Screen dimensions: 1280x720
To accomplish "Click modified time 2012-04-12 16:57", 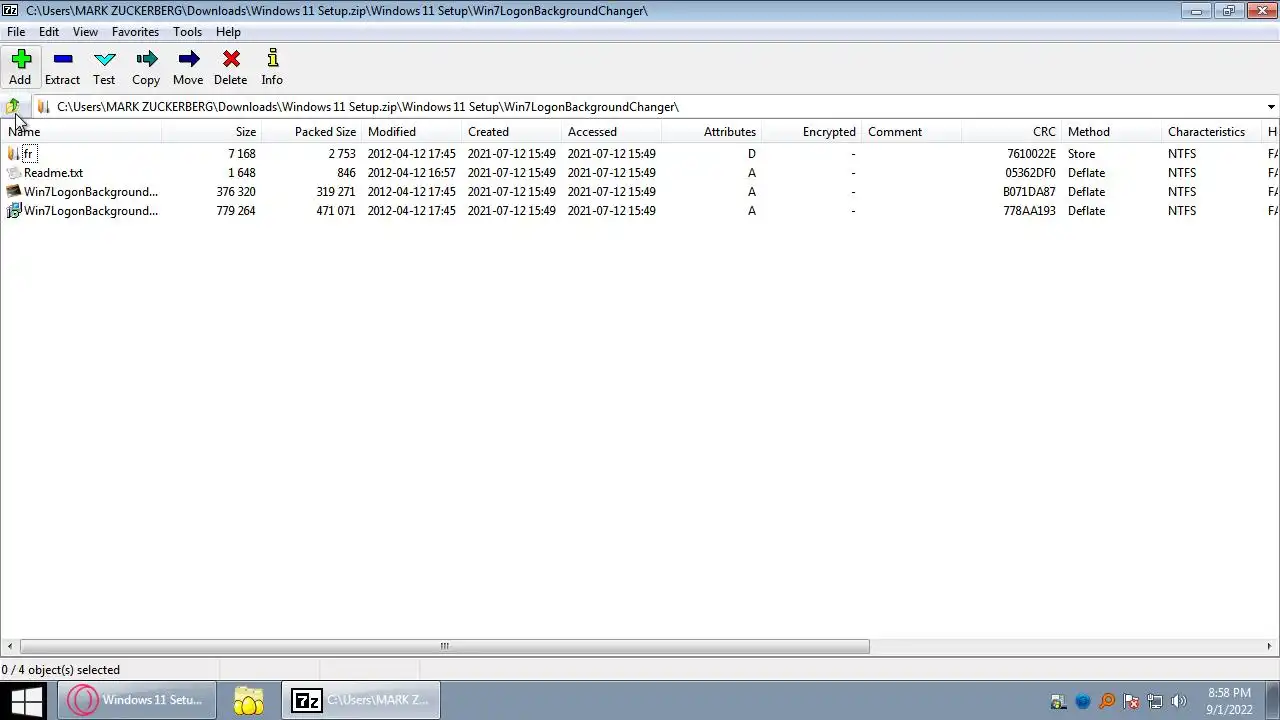I will tap(411, 173).
